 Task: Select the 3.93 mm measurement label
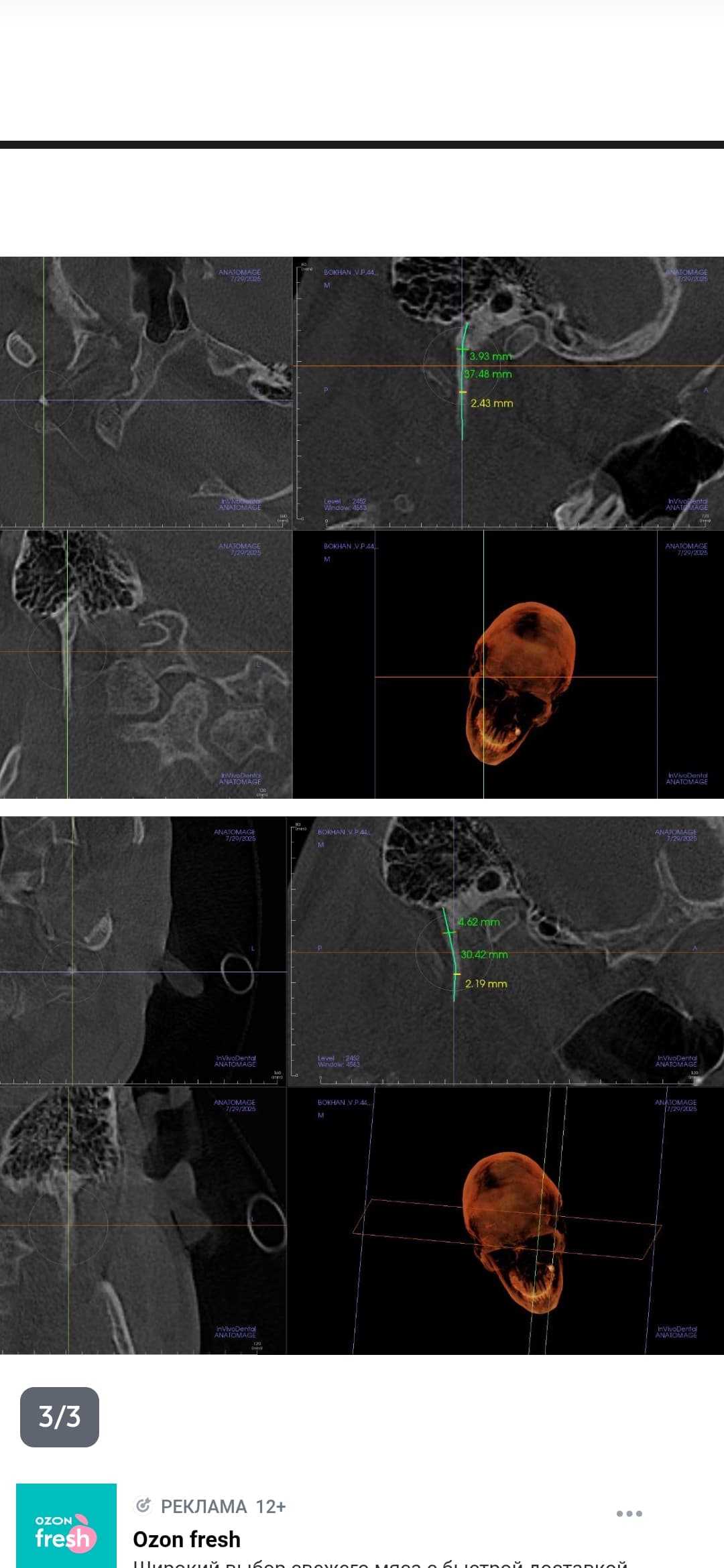(x=490, y=356)
